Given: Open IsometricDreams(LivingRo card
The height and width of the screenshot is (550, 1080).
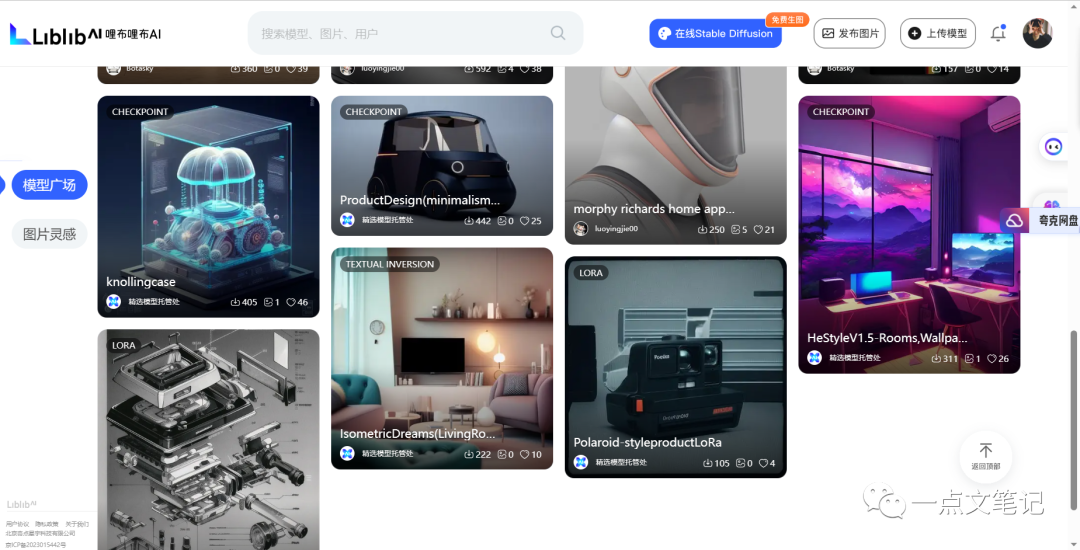Looking at the screenshot, I should (x=442, y=359).
